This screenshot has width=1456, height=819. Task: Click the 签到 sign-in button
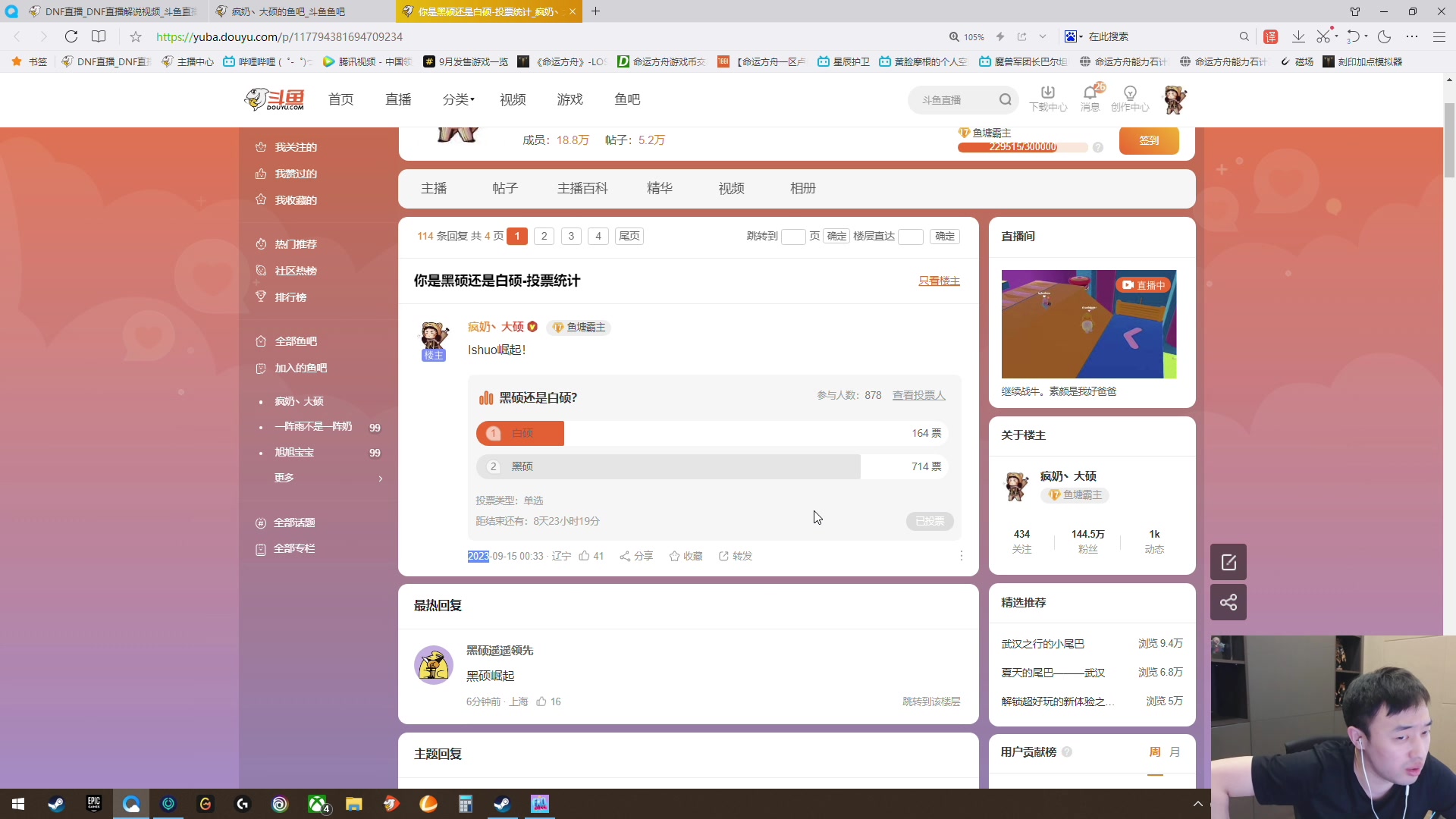point(1149,140)
